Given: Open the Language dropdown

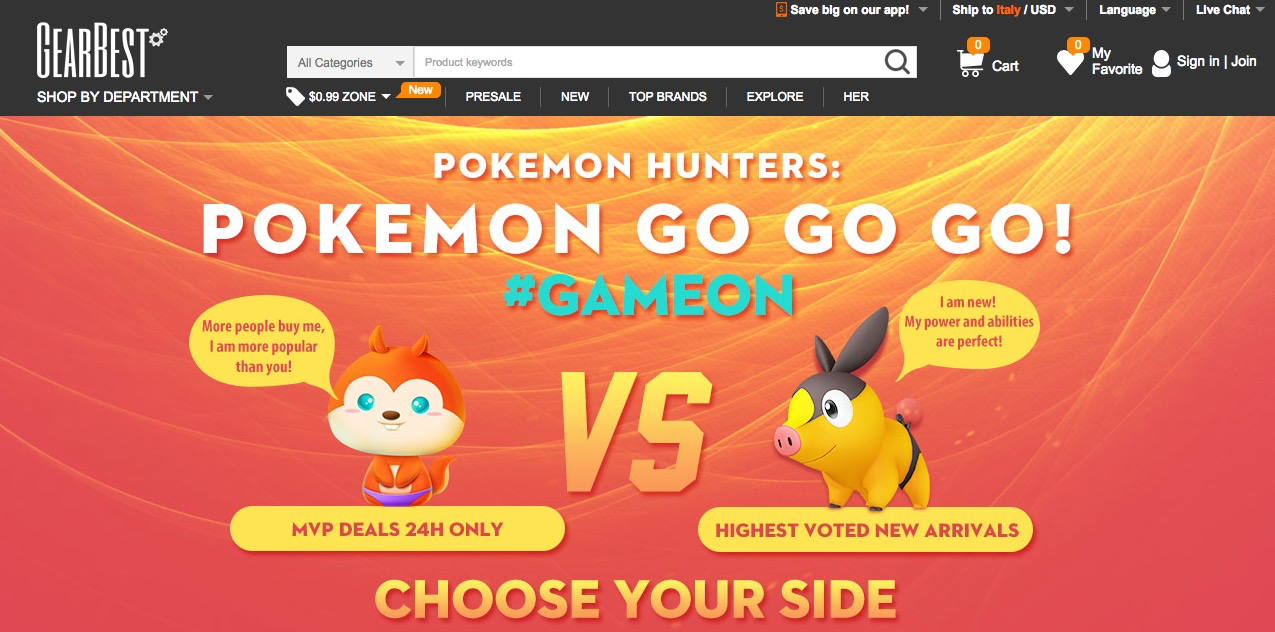Looking at the screenshot, I should (x=1135, y=10).
